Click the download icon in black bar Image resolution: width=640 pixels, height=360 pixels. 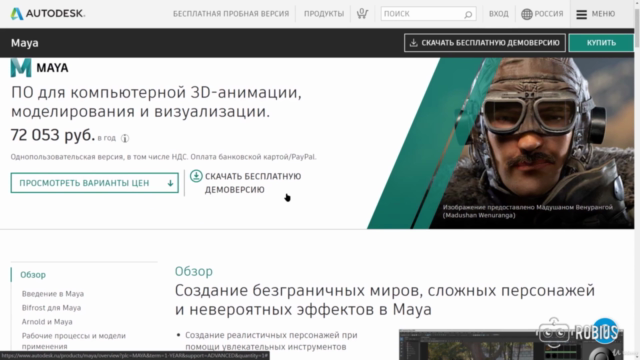413,42
